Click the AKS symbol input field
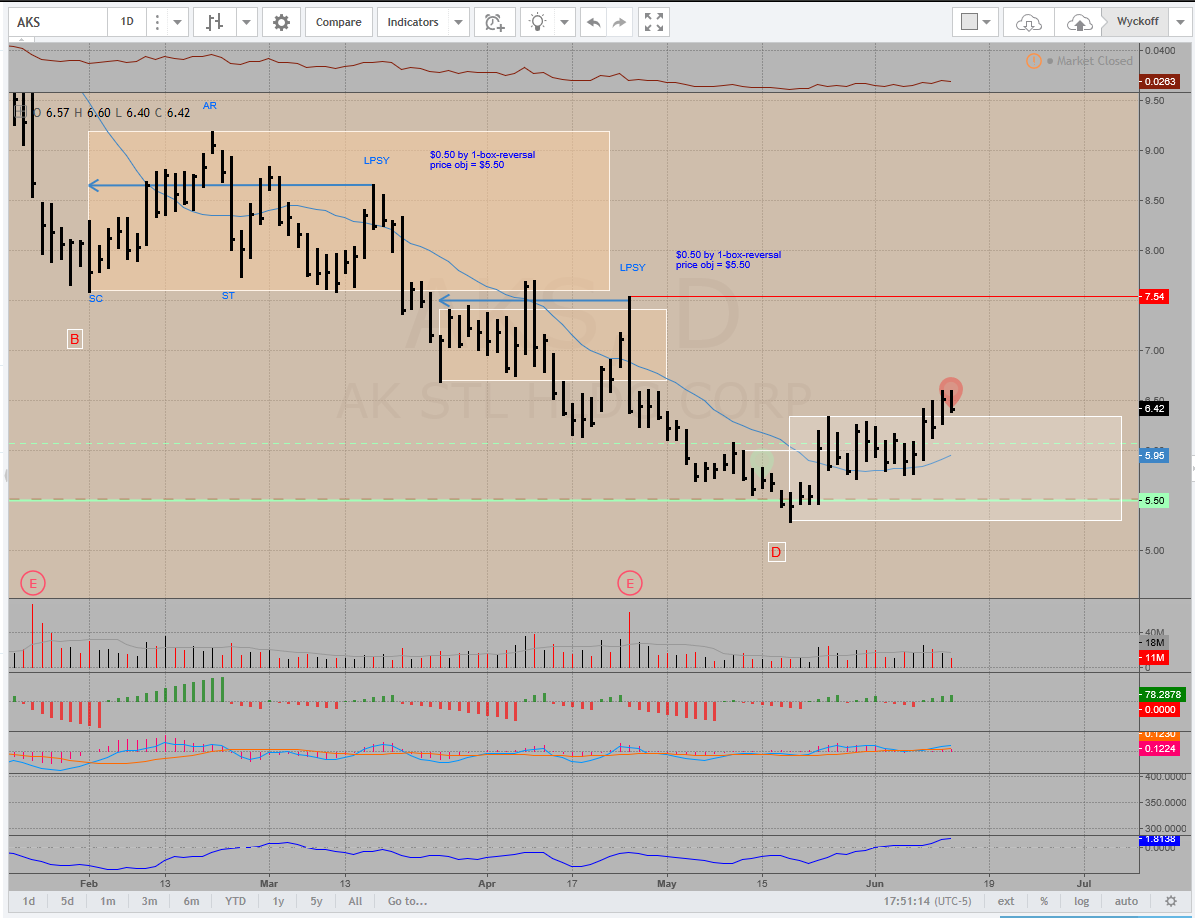The width and height of the screenshot is (1195, 918). pyautogui.click(x=55, y=22)
